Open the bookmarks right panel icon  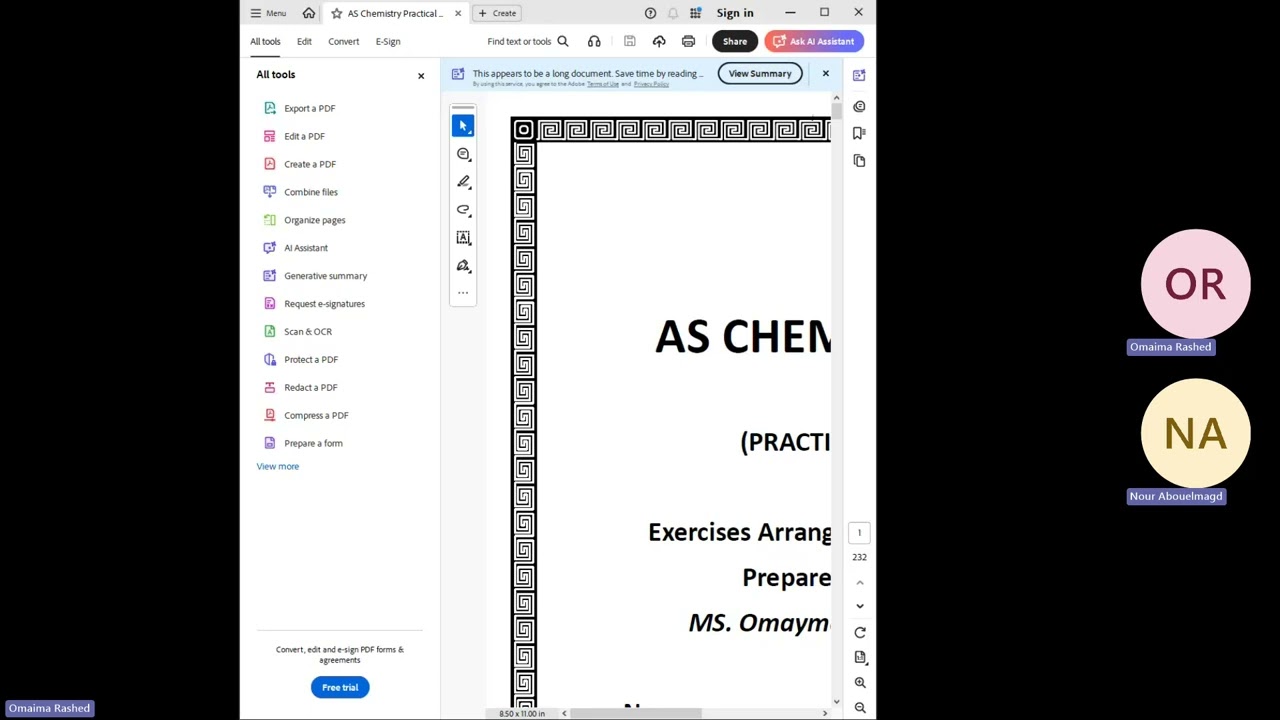click(859, 133)
